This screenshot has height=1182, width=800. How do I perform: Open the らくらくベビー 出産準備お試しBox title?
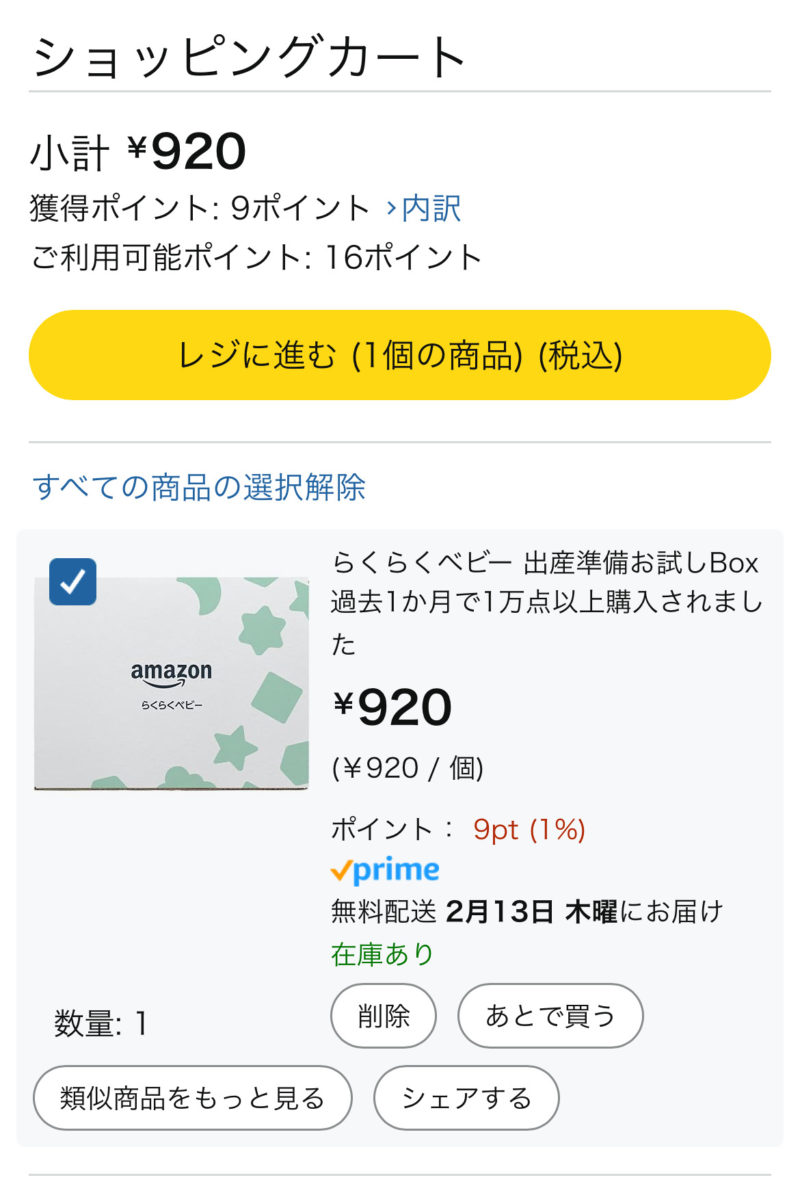coord(545,562)
